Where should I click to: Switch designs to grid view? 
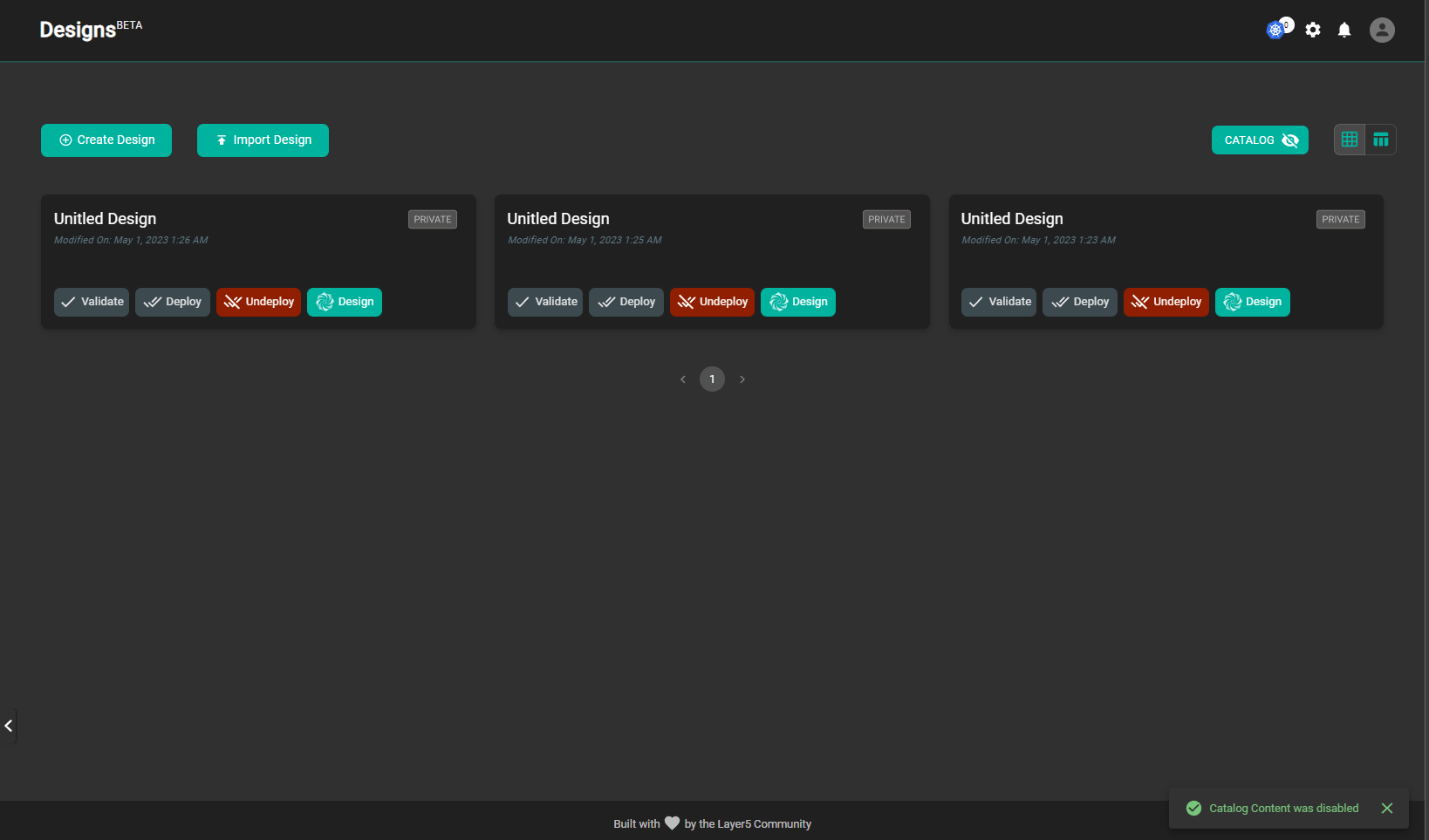point(1350,139)
